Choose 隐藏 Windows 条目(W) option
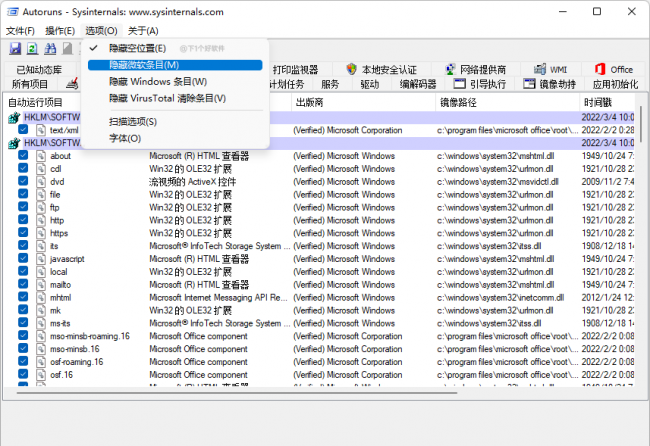This screenshot has height=446, width=650. 175,82
